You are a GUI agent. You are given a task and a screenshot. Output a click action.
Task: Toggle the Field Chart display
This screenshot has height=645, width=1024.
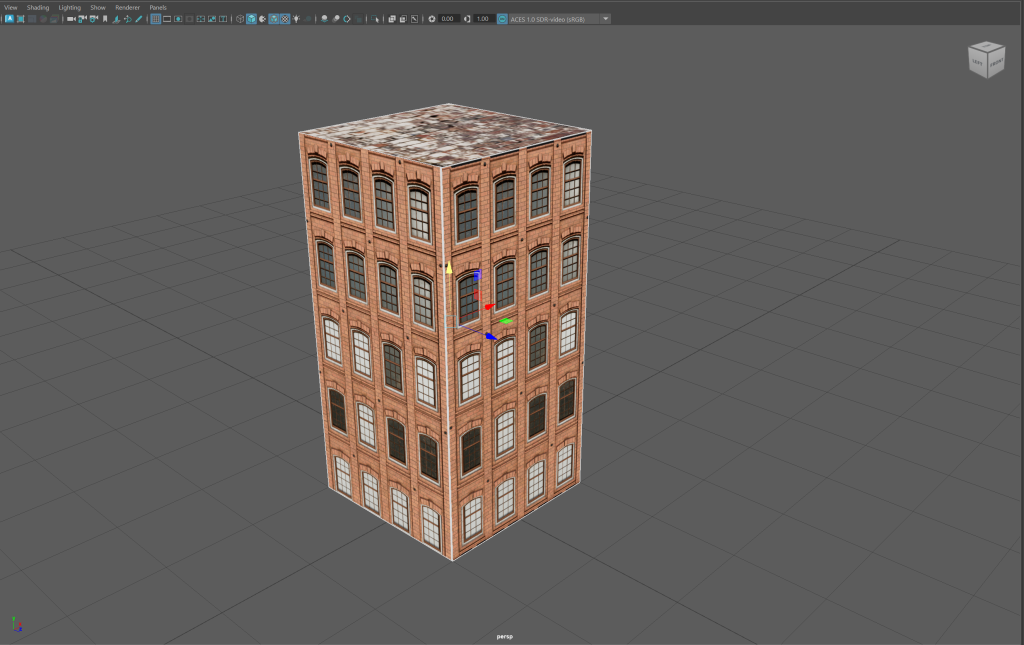click(x=200, y=19)
